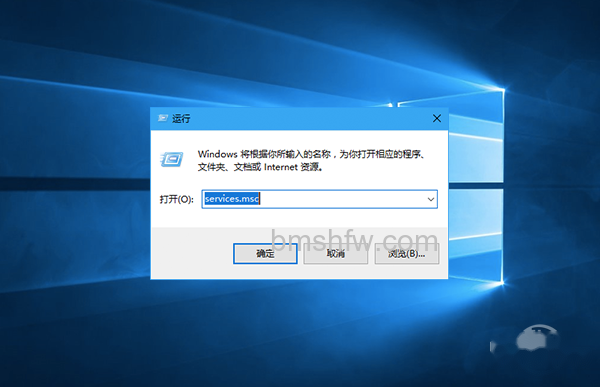Screen dimensions: 600x387
Task: Click the 确定 button
Action: pos(265,253)
